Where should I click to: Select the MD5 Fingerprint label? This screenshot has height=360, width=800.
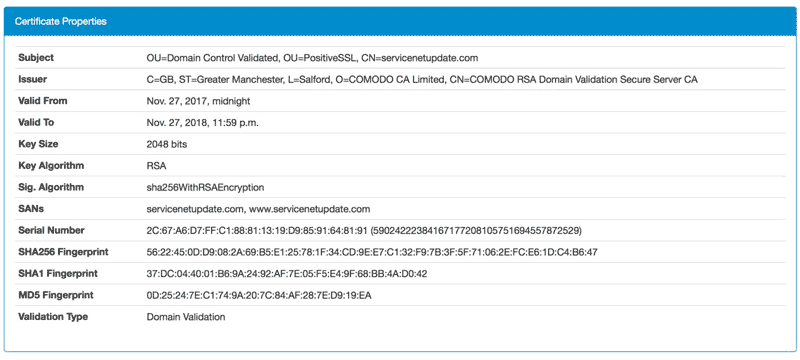pos(56,295)
